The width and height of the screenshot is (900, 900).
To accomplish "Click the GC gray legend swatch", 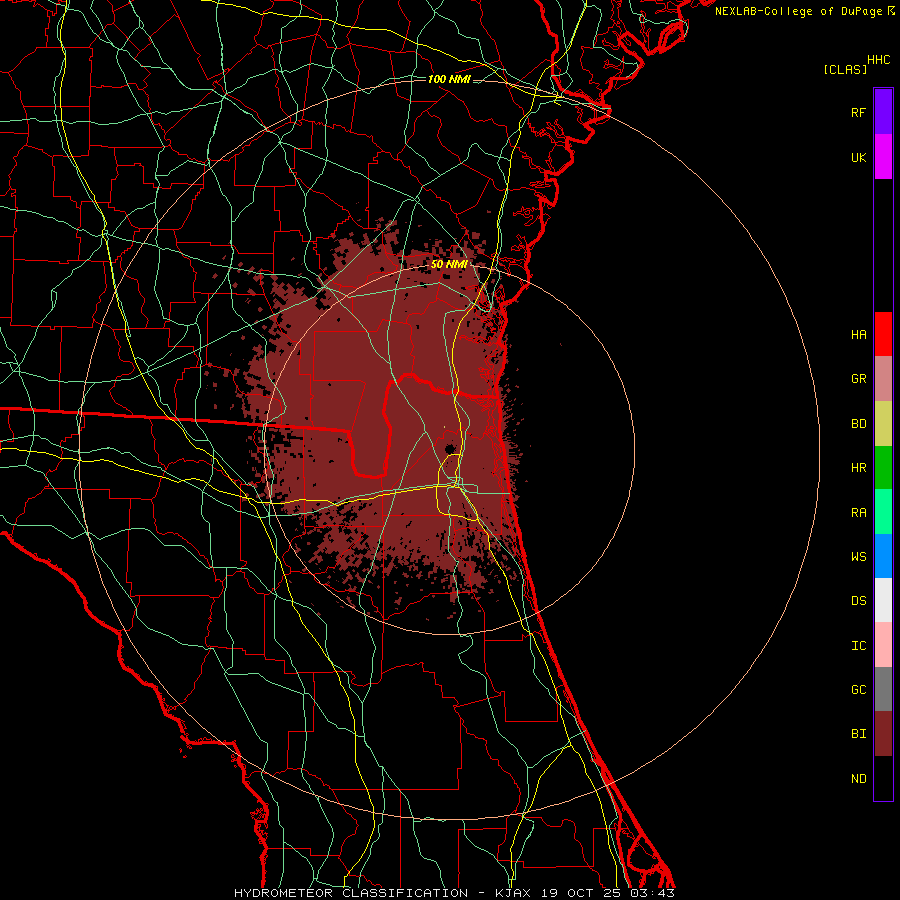I will click(x=883, y=689).
